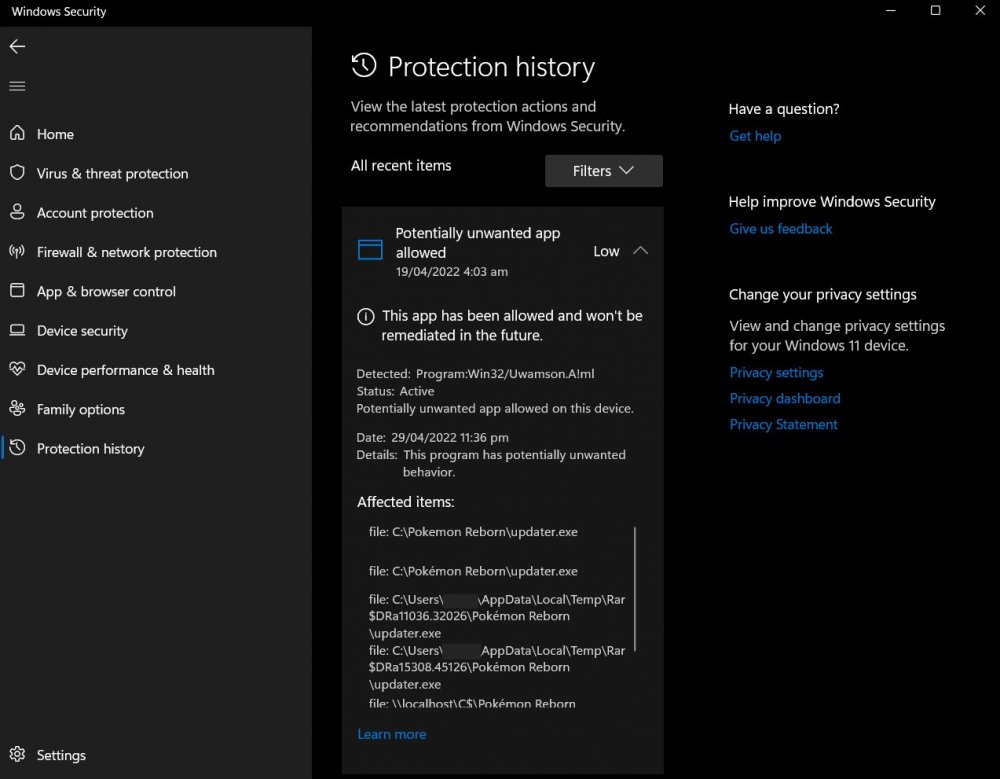Click Learn more about this threat
This screenshot has height=779, width=1000.
coord(392,734)
